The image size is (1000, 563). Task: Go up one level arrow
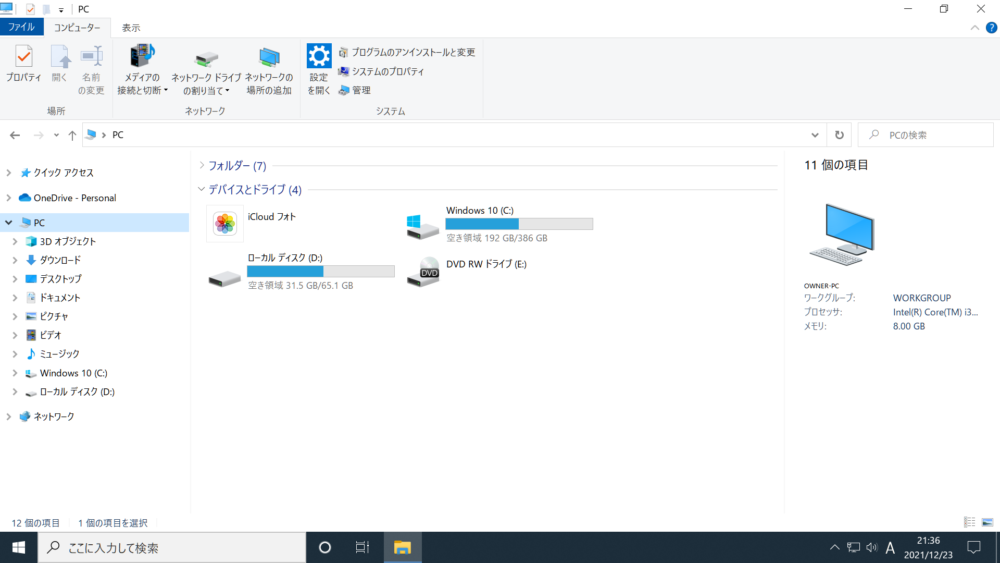click(72, 135)
